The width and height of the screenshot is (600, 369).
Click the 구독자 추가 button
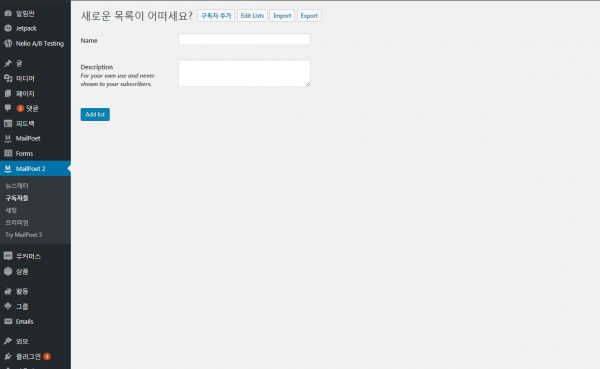pos(216,16)
